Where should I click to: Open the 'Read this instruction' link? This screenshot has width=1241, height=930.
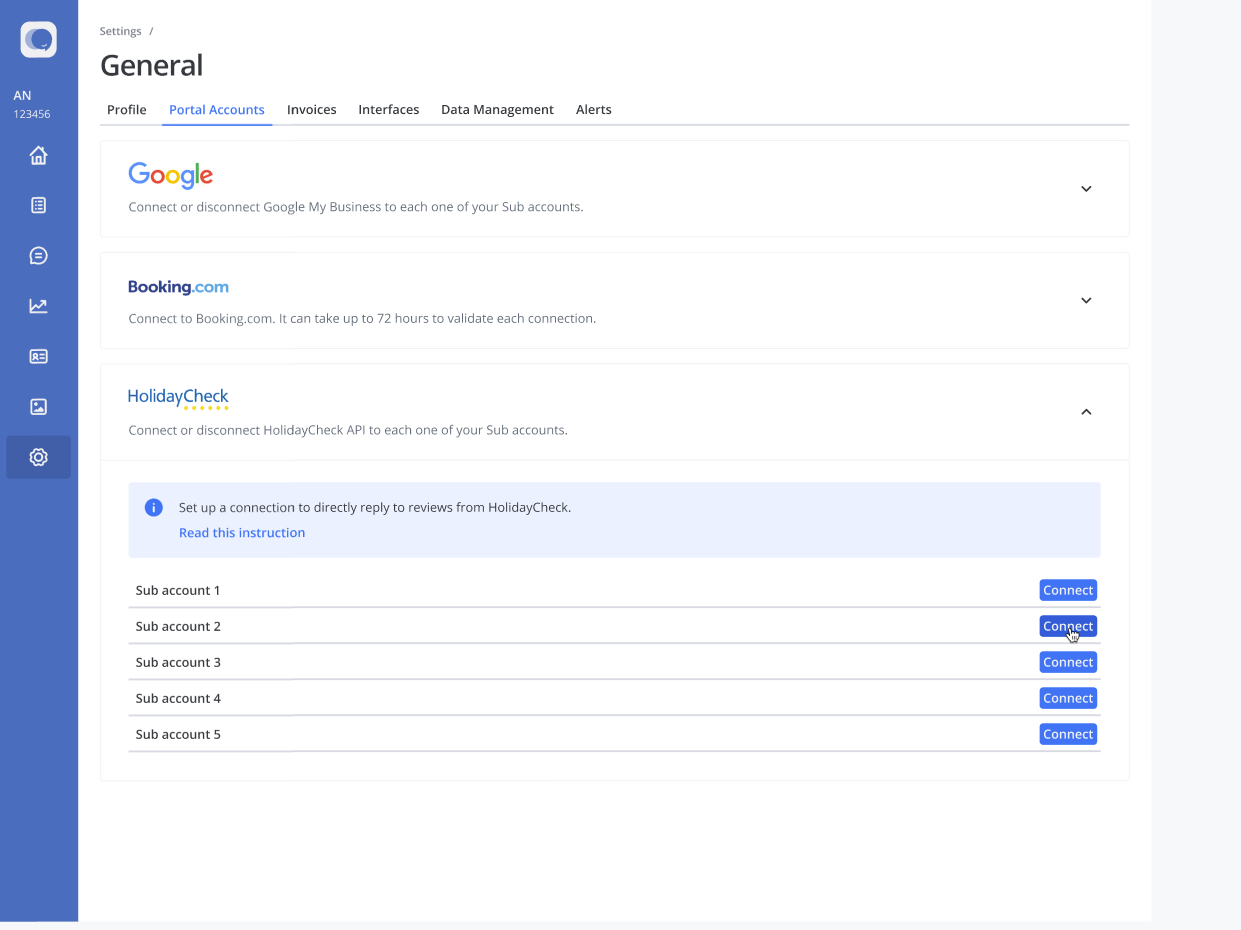[x=242, y=533]
